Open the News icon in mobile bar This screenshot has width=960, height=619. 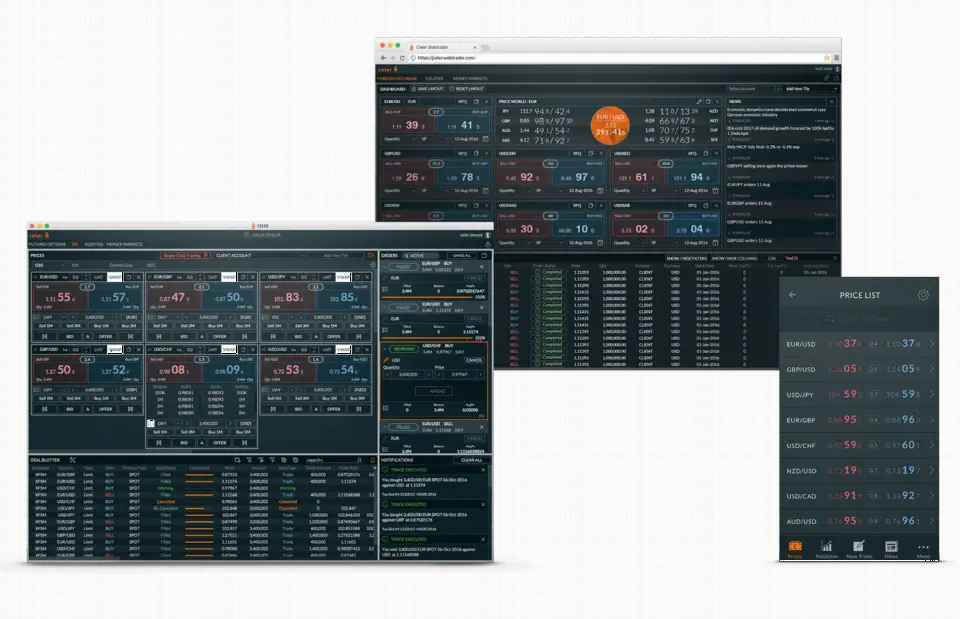891,549
